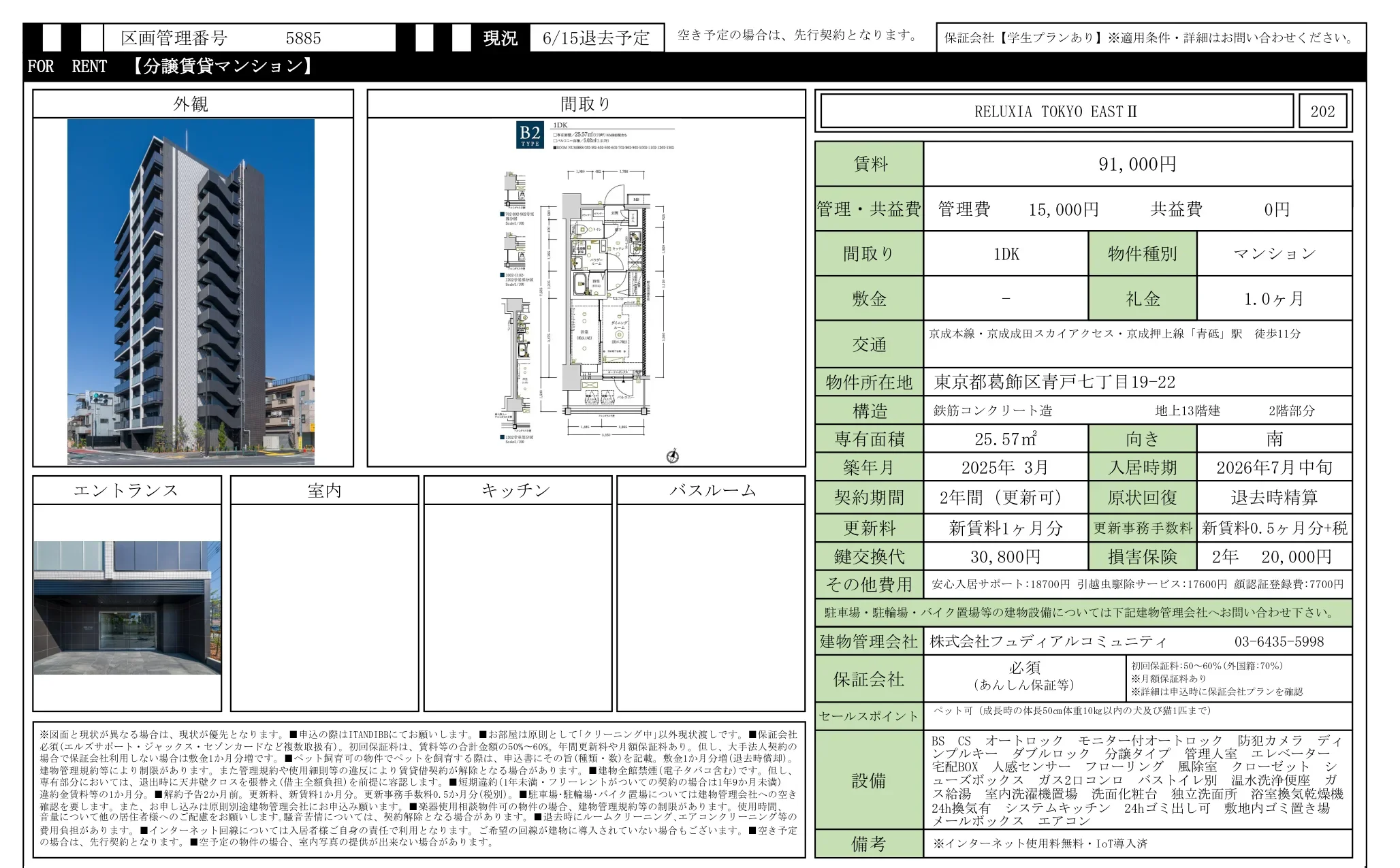Select the orientation value 南
Screen dimensions: 1400x868
[x=1274, y=439]
